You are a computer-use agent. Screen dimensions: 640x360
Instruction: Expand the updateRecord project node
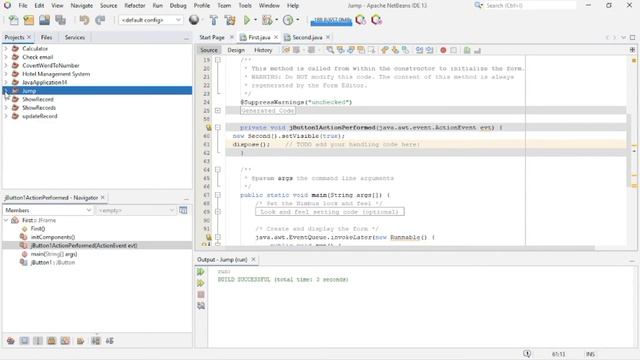tap(6, 116)
